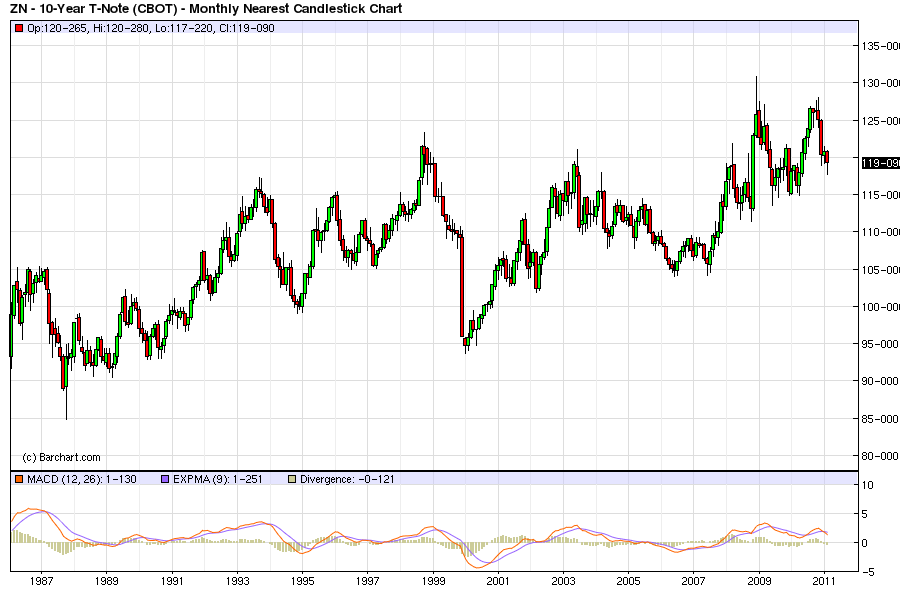Click the purple EXPMA legend swatch
900x612 pixels.
(x=165, y=479)
